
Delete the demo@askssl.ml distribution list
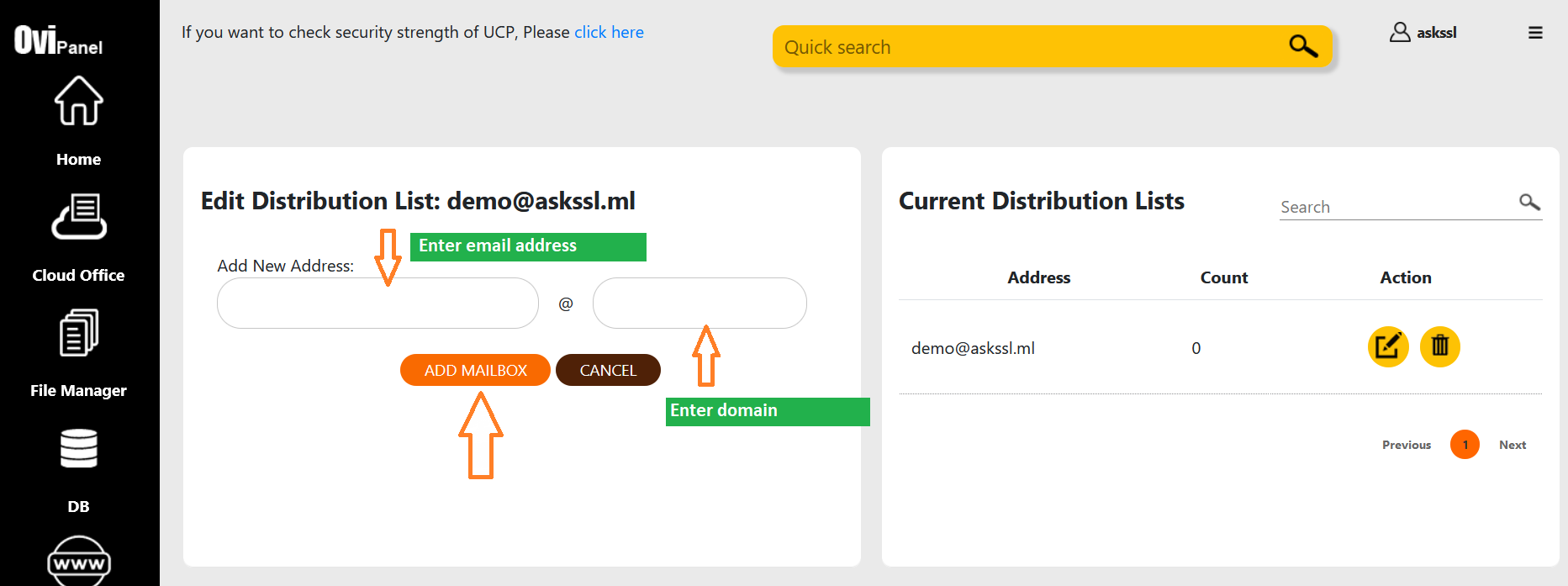[1440, 346]
